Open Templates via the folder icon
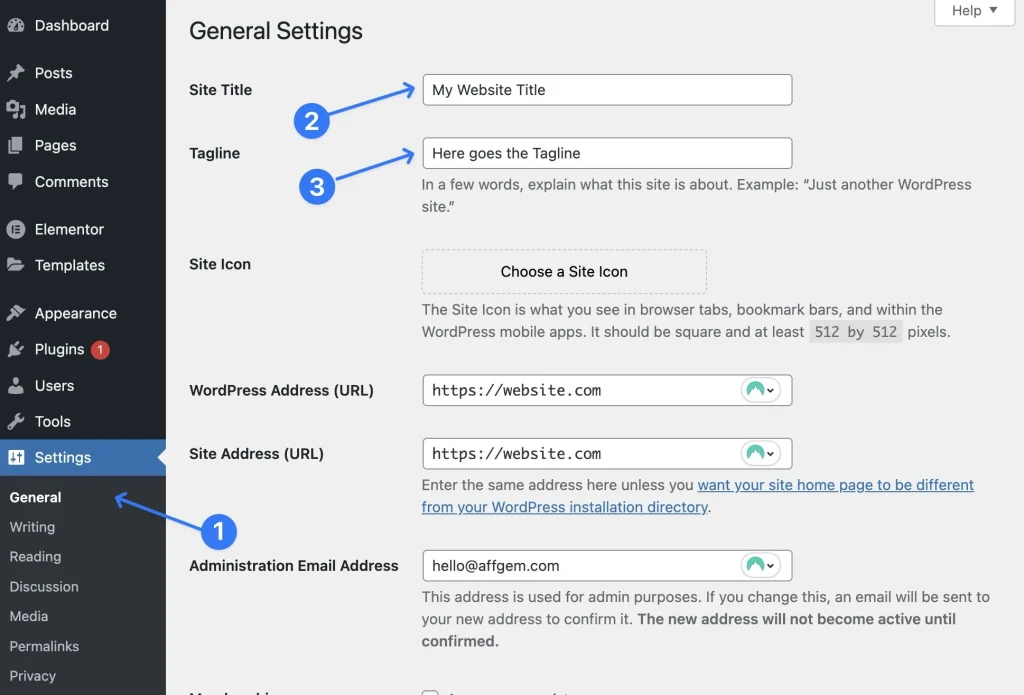Viewport: 1024px width, 695px height. click(x=16, y=265)
